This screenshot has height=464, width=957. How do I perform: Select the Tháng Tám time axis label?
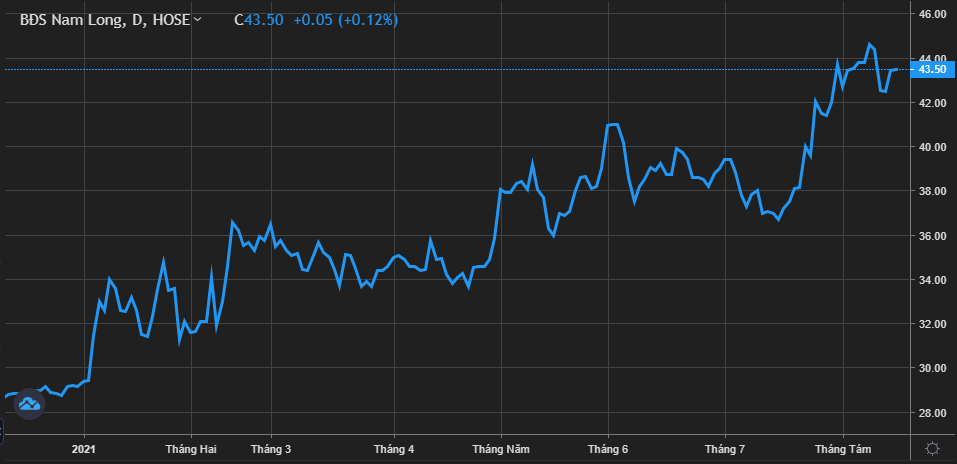(x=843, y=449)
